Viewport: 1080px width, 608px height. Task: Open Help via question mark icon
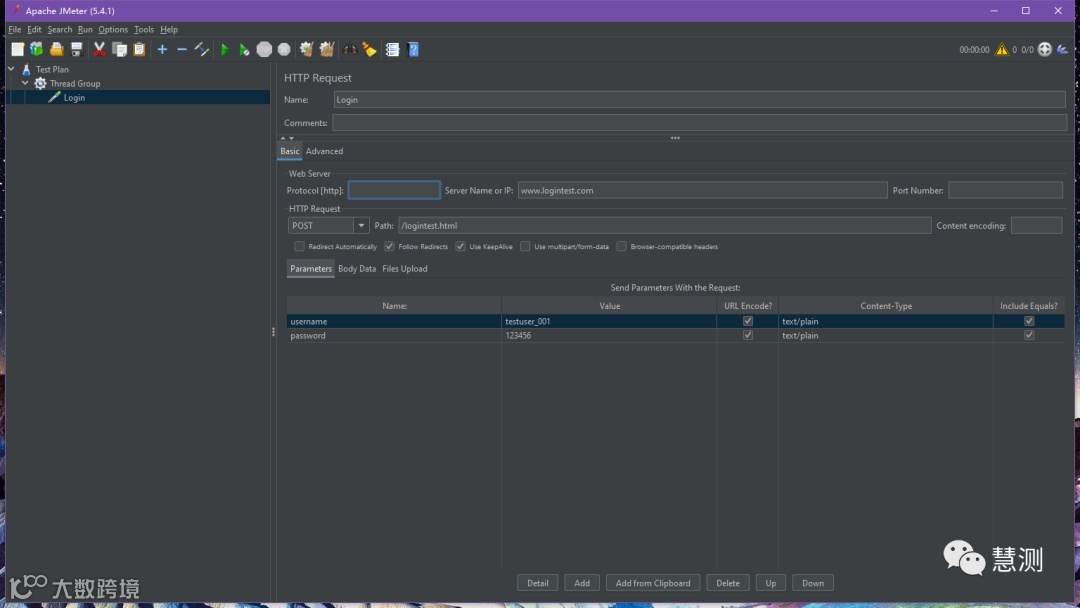click(413, 49)
